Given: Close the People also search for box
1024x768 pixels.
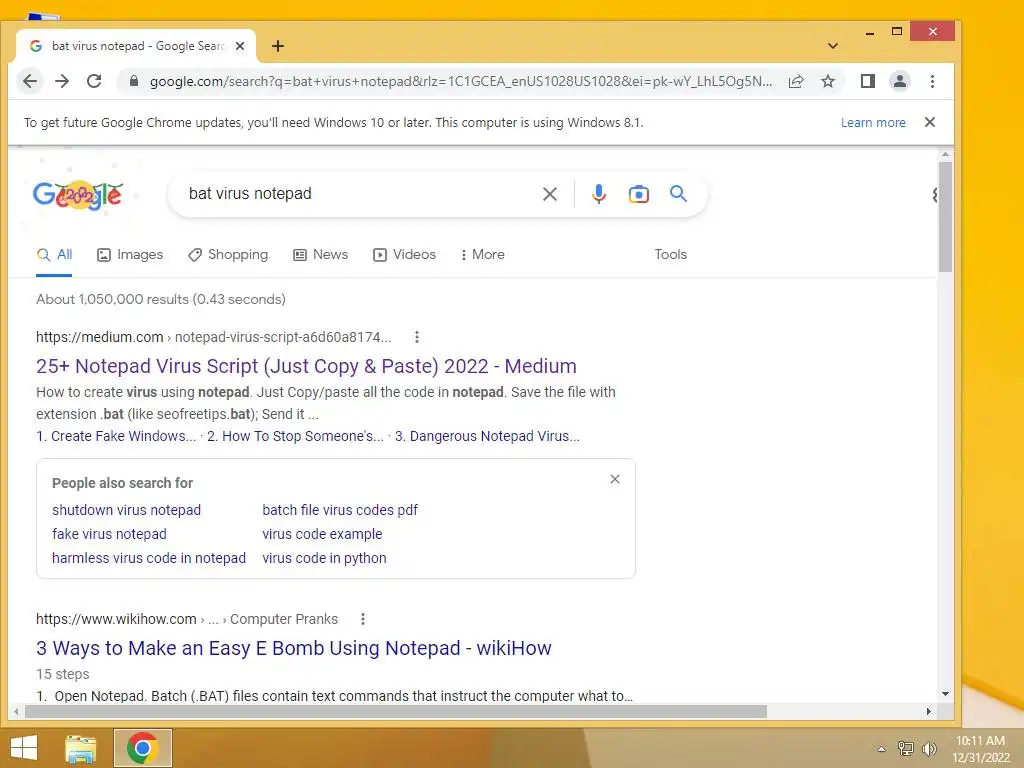Looking at the screenshot, I should (615, 479).
